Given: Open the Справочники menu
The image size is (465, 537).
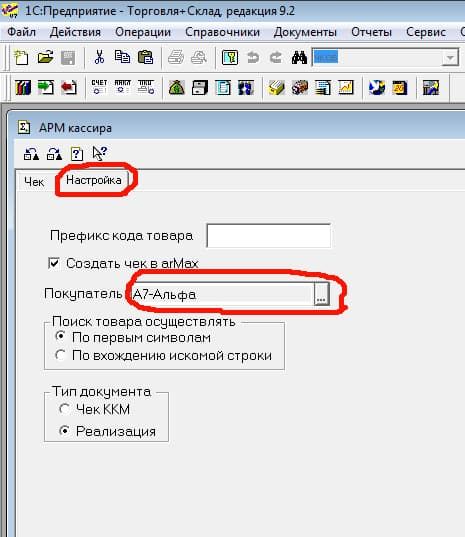Looking at the screenshot, I should pyautogui.click(x=222, y=32).
